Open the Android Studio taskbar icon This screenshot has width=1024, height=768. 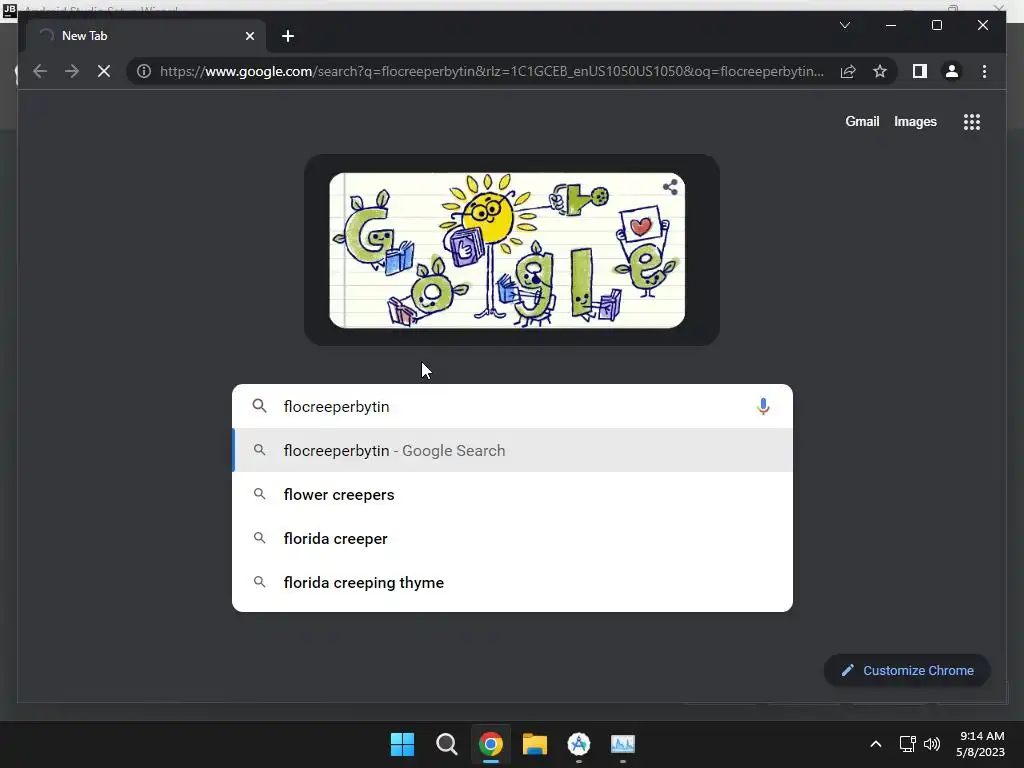tap(579, 744)
